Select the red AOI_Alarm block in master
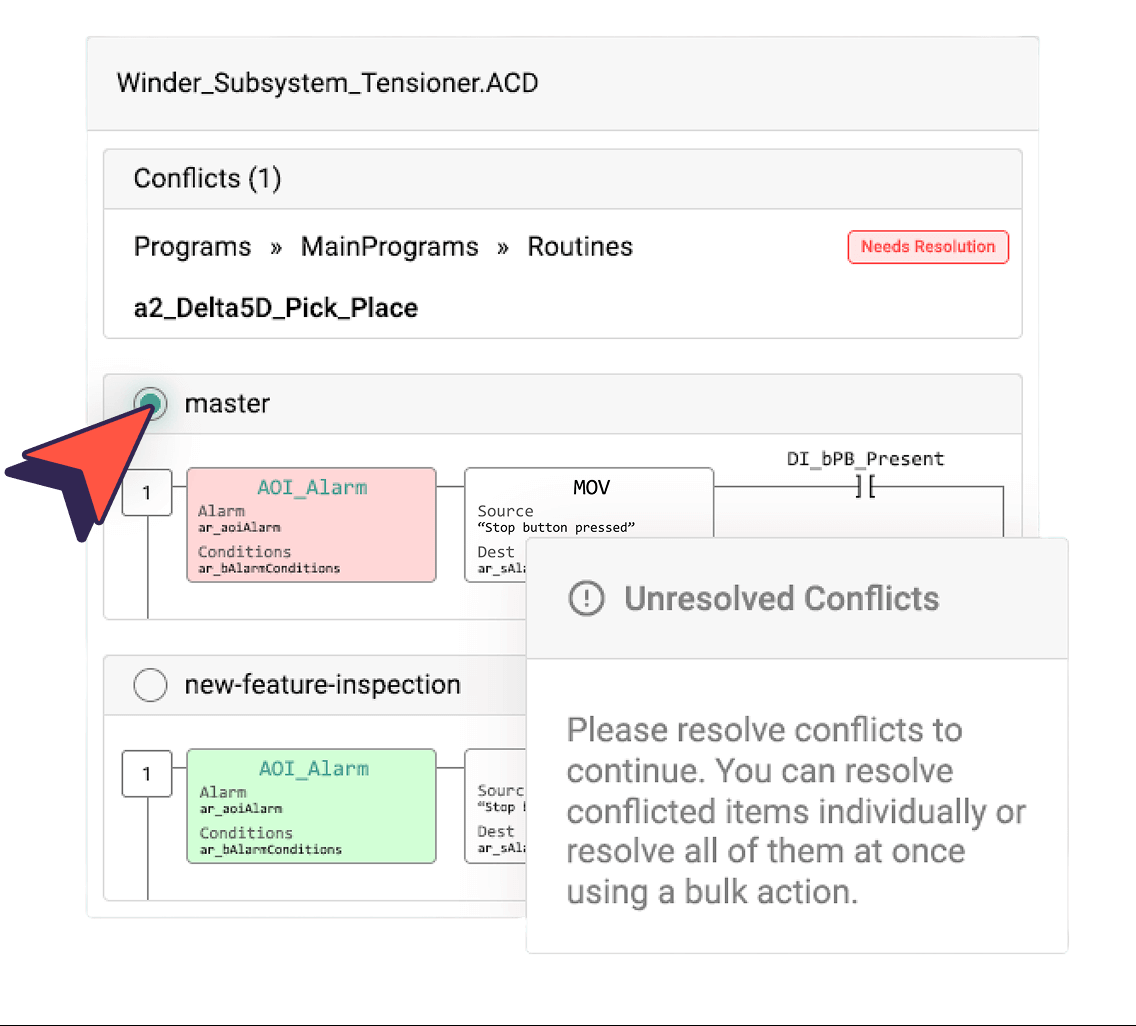This screenshot has height=1026, width=1136. (311, 524)
